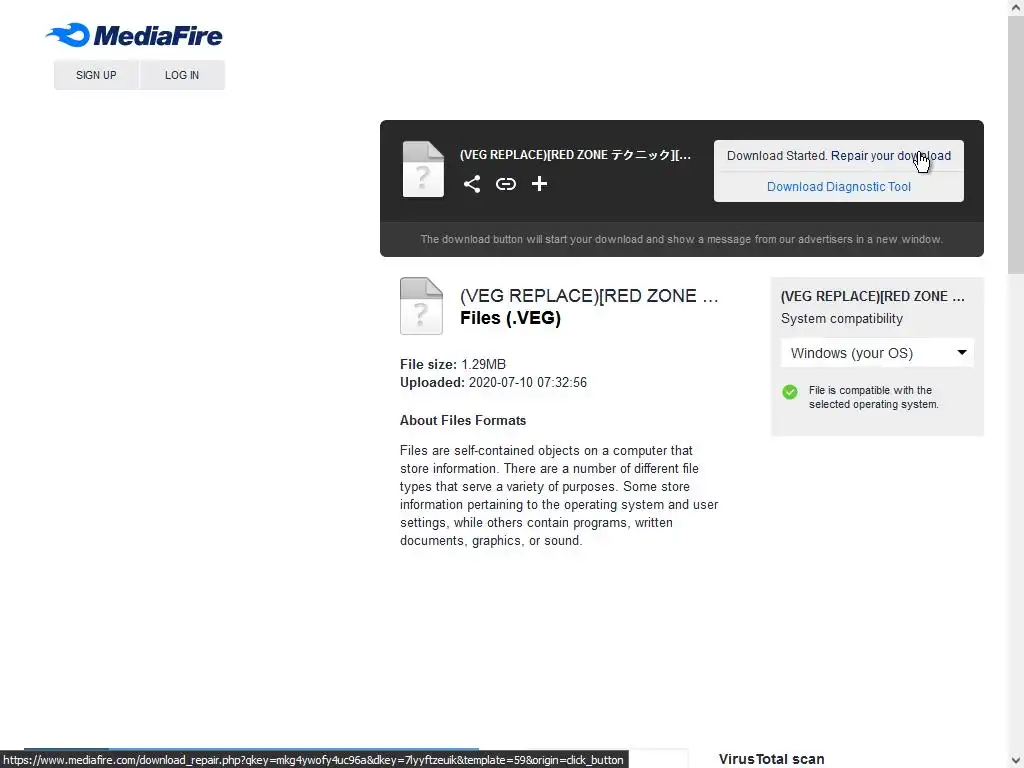The height and width of the screenshot is (768, 1024).
Task: Click the System compatibility label
Action: click(x=842, y=319)
